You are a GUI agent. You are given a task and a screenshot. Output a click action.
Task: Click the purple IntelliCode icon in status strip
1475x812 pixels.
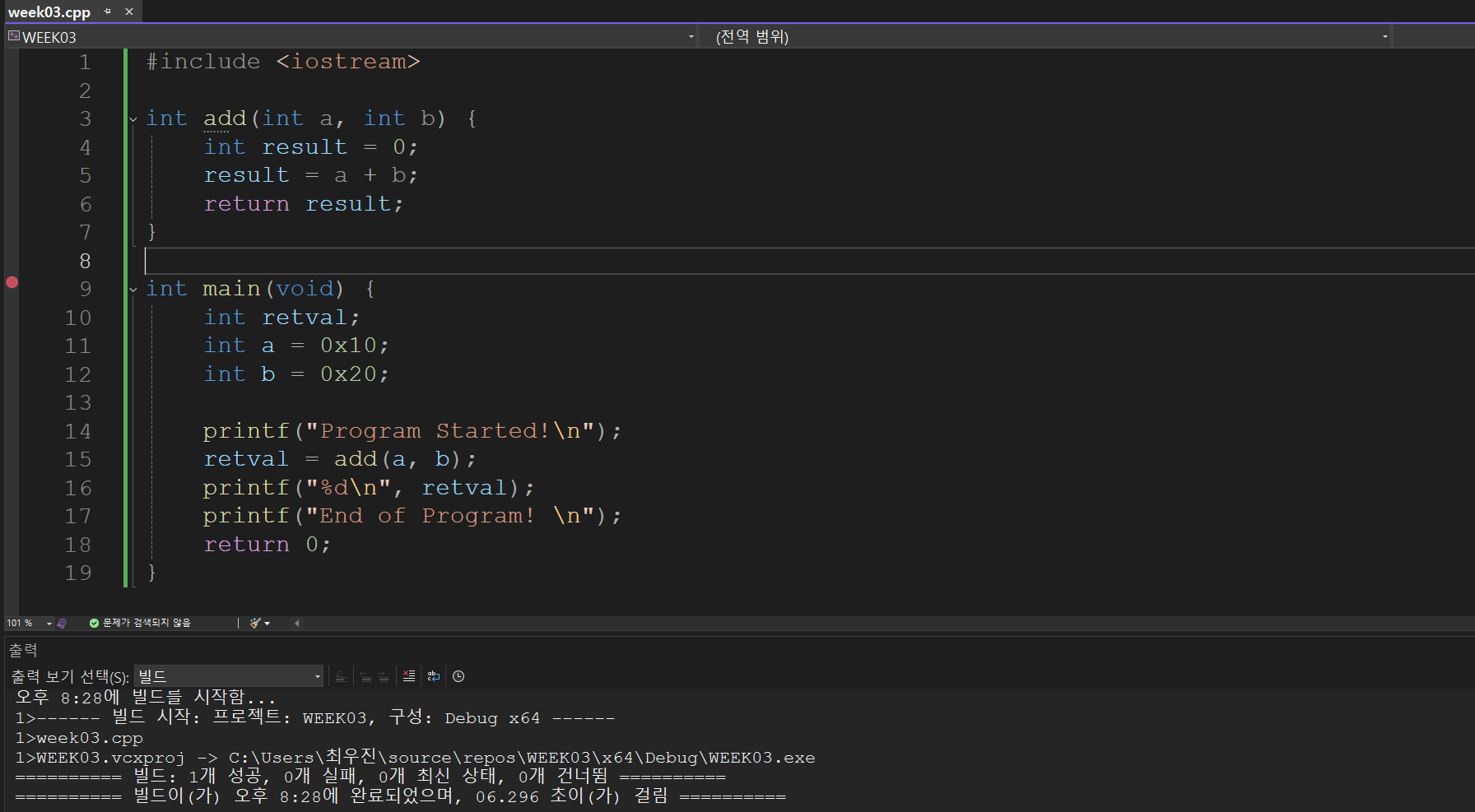pos(62,624)
